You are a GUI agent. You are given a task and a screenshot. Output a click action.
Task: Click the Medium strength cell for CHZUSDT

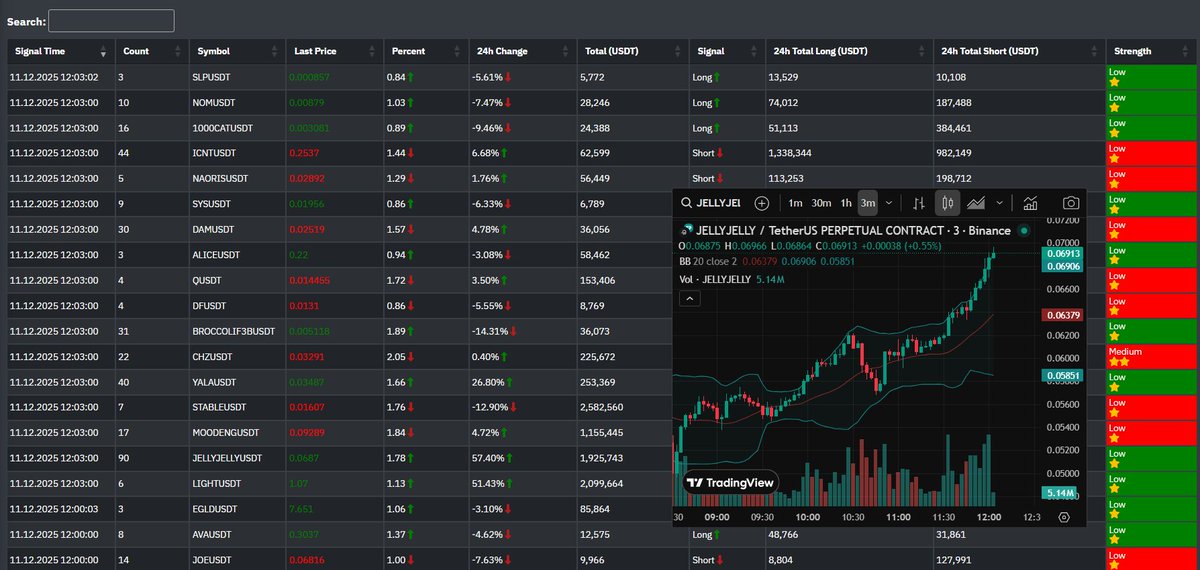[x=1150, y=356]
